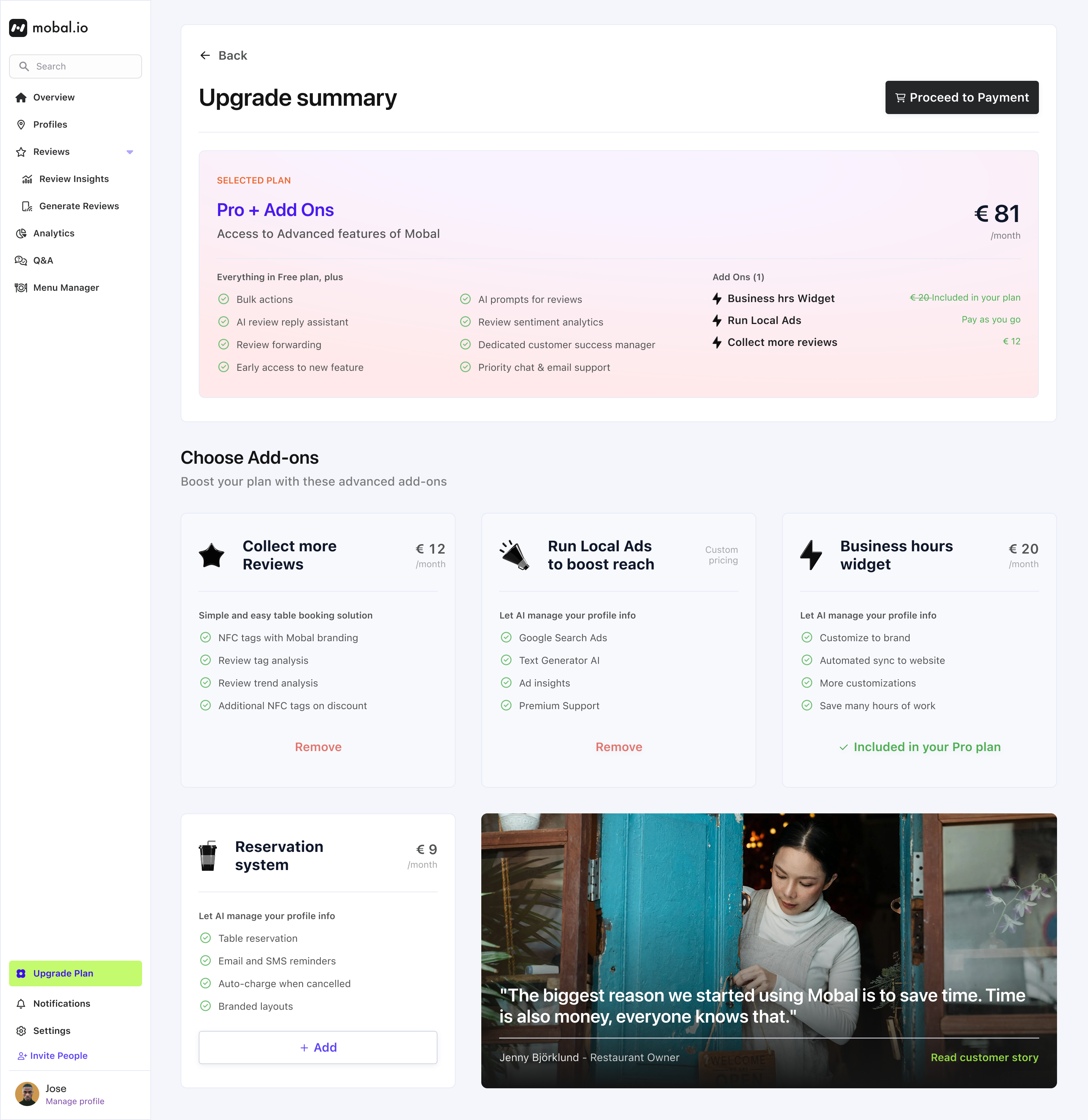Go Back from upgrade summary
This screenshot has width=1088, height=1120.
224,56
